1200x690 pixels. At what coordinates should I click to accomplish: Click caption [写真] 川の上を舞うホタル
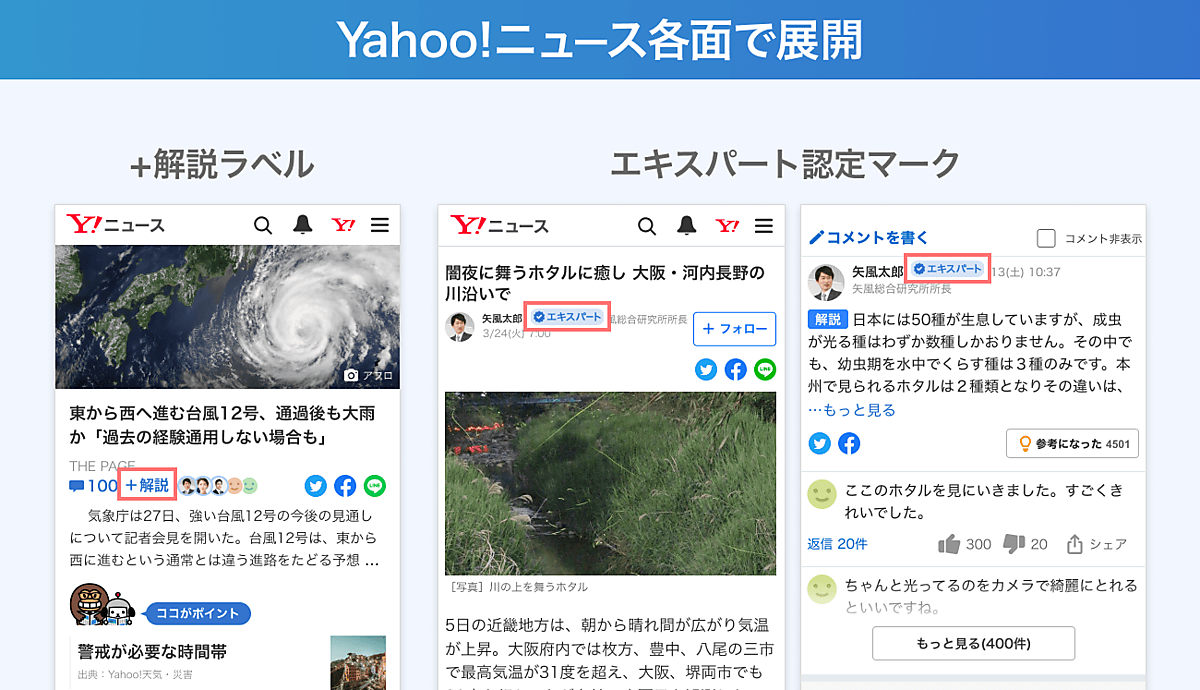click(519, 587)
